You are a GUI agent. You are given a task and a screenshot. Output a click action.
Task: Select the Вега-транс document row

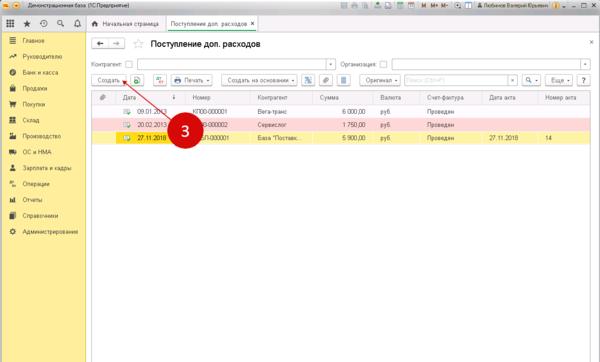[x=341, y=112]
